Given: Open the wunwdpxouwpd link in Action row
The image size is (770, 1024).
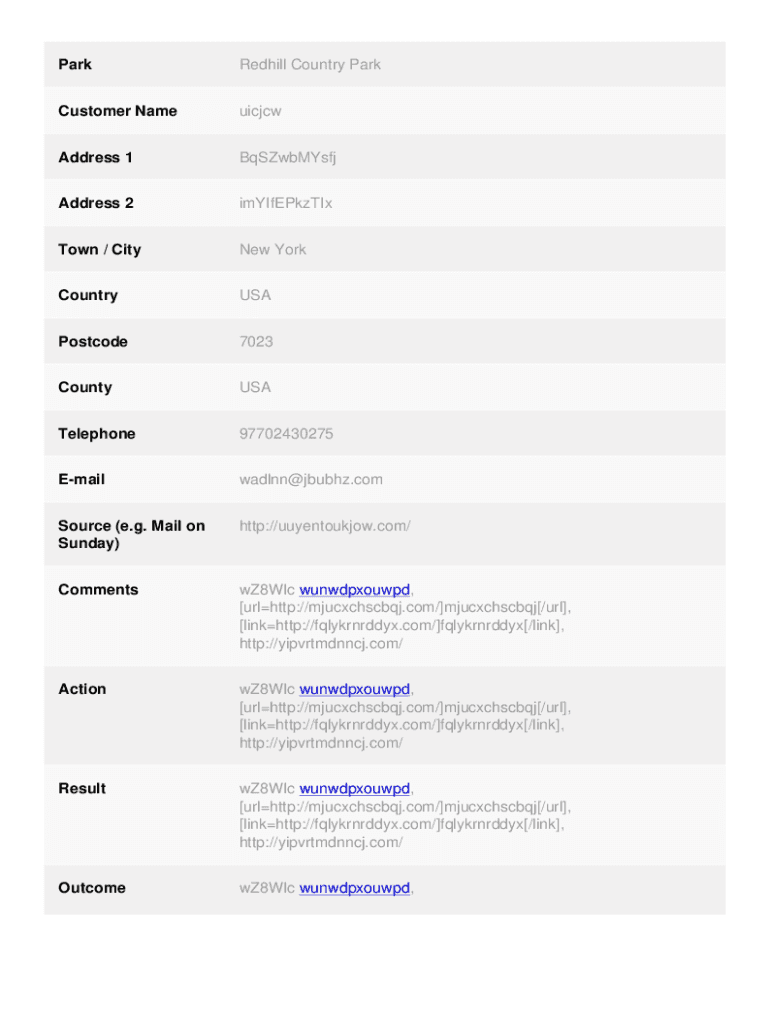Looking at the screenshot, I should [355, 689].
